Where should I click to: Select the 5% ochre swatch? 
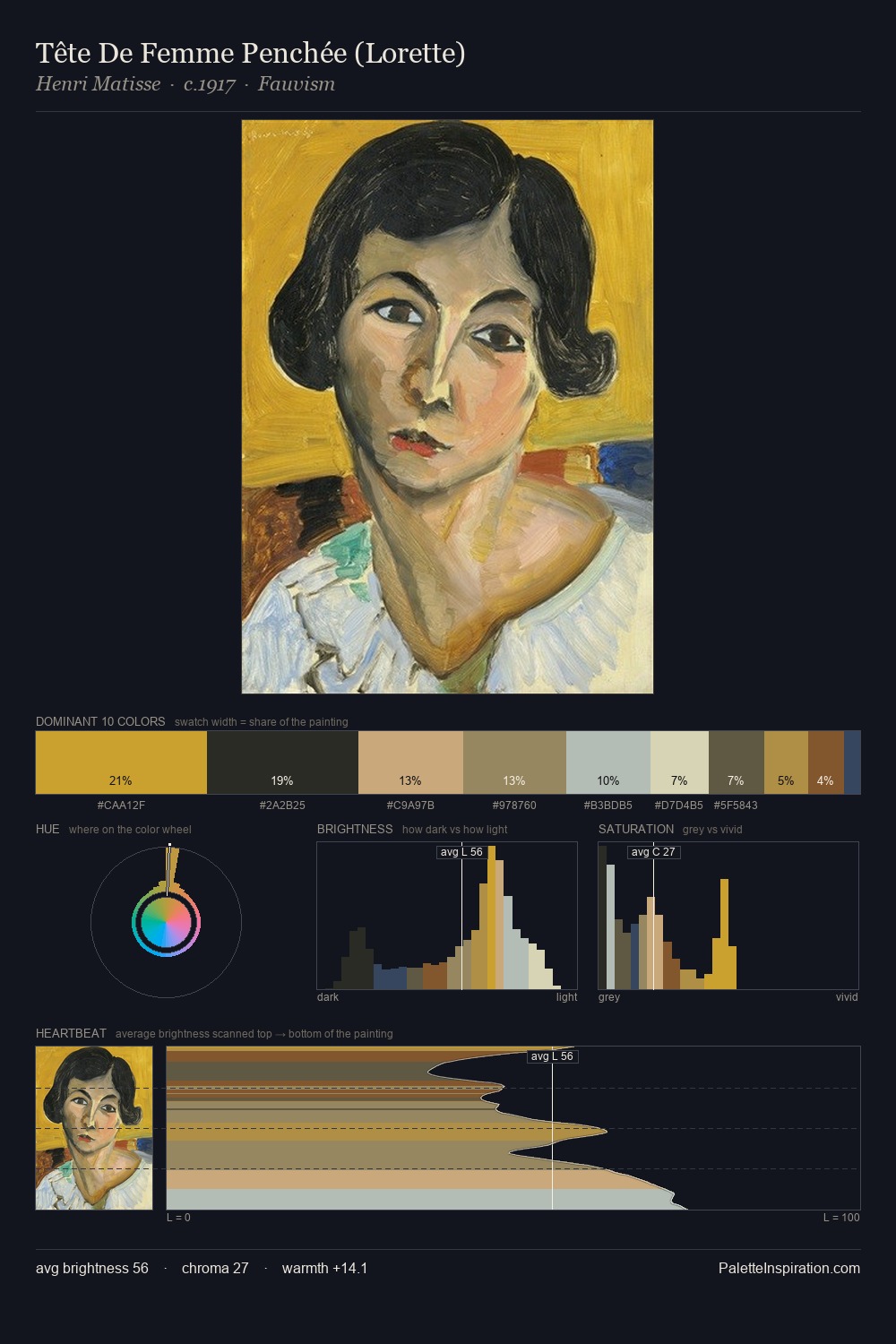786,762
